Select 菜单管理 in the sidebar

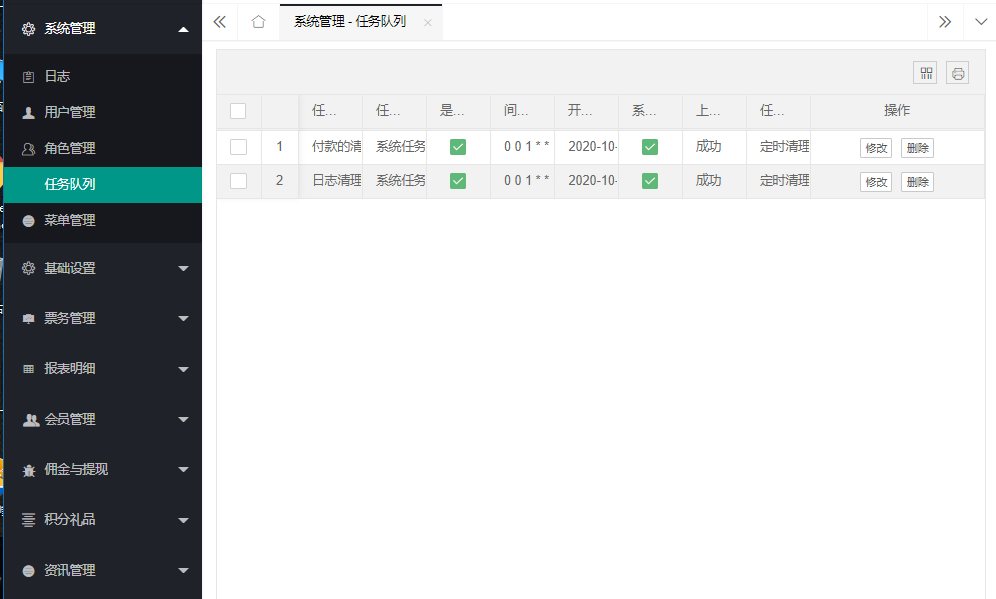[70, 220]
